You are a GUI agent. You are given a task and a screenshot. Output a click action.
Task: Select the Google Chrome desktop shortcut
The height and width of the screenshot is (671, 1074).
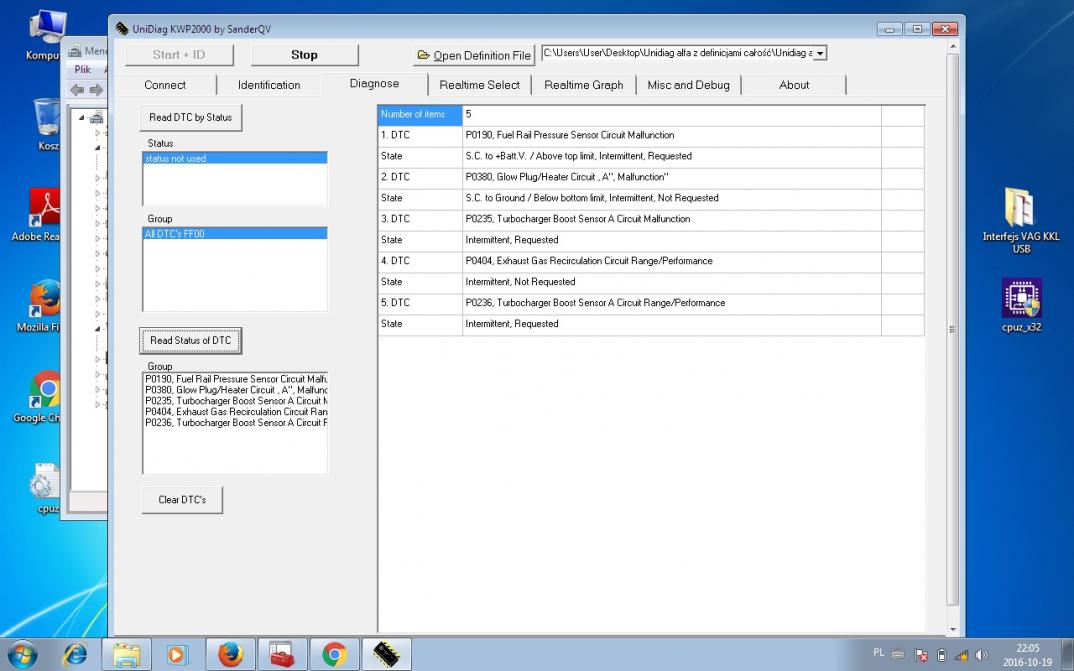[x=40, y=396]
